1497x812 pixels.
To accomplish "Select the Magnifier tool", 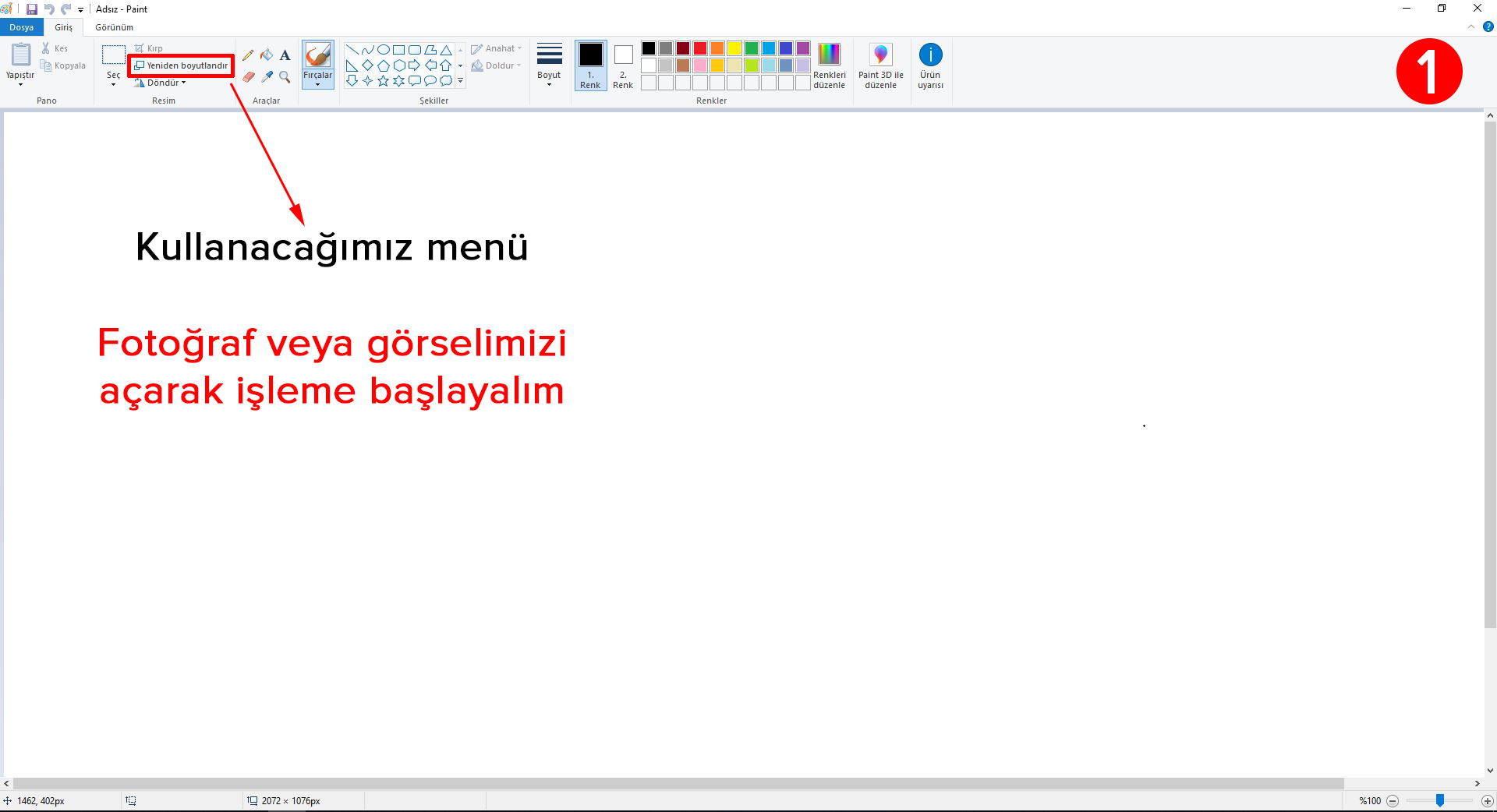I will (285, 76).
